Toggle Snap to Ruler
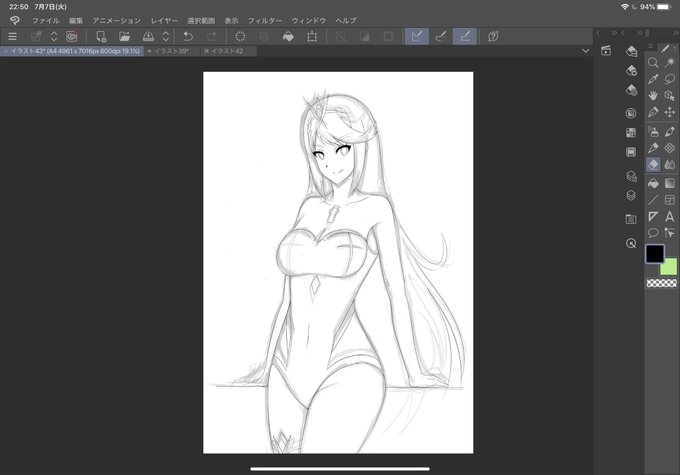This screenshot has height=475, width=680. pos(417,36)
